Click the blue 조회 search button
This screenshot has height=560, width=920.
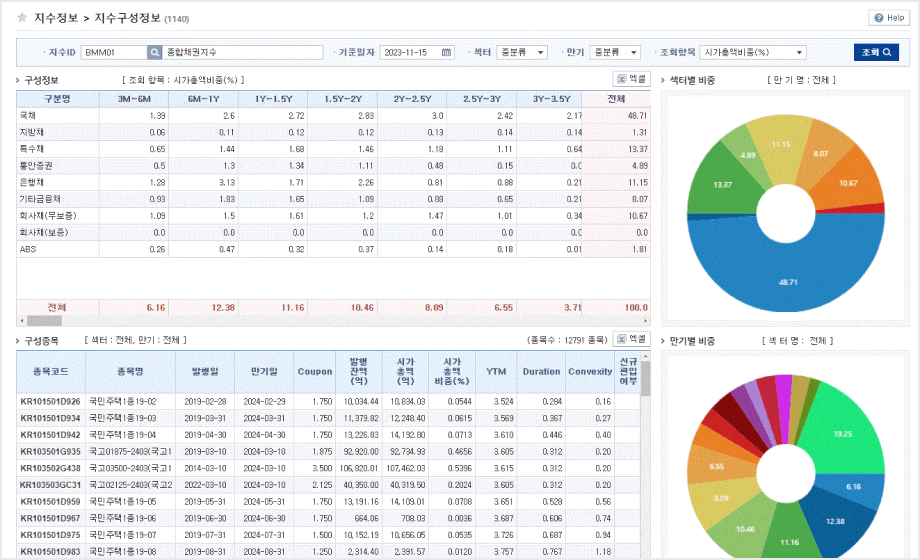click(x=876, y=52)
